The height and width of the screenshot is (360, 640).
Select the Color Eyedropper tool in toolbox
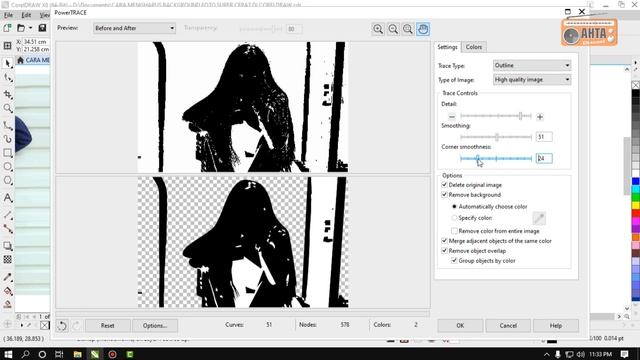[8, 277]
